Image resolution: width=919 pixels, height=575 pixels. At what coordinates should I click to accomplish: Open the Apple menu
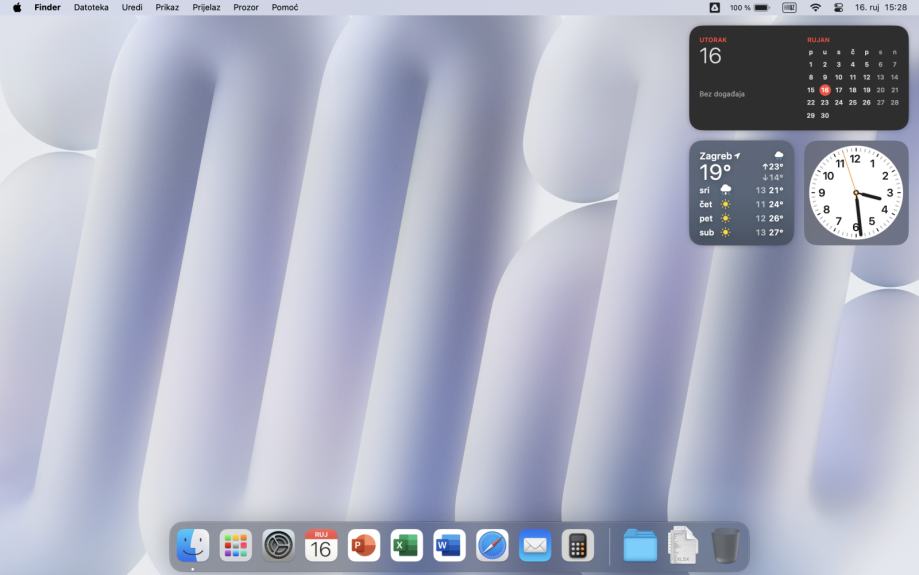[17, 7]
